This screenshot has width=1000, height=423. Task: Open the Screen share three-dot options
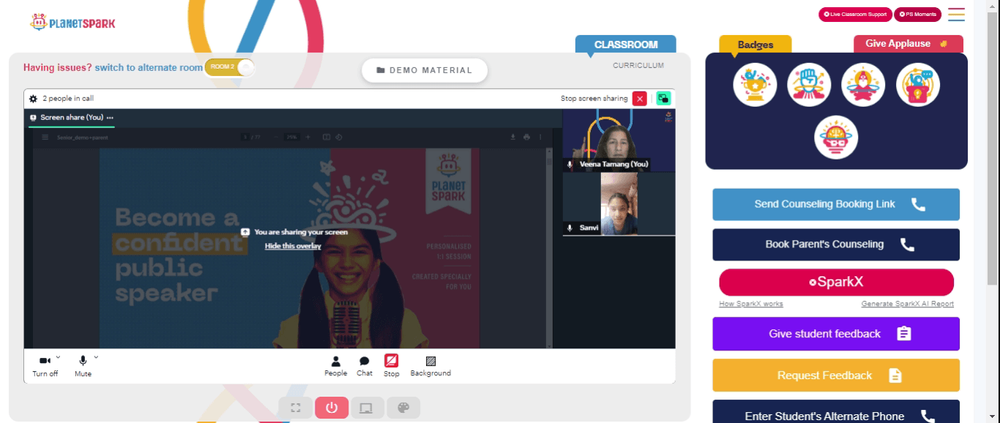click(x=110, y=118)
